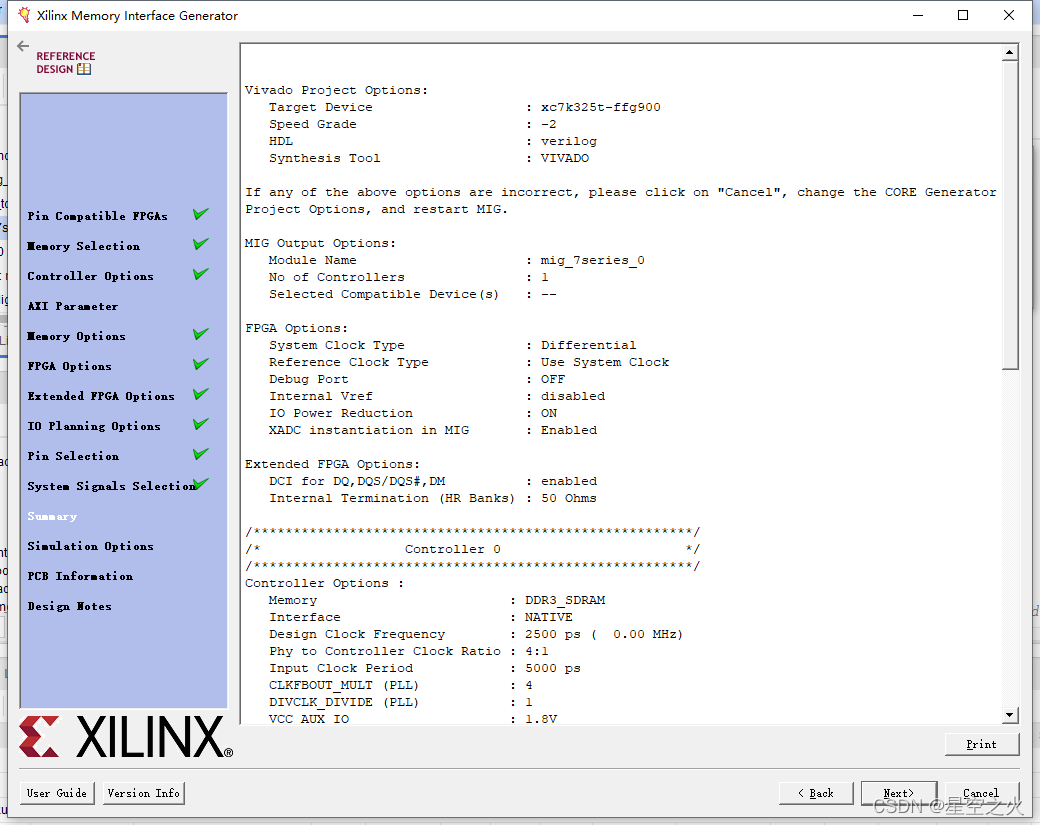Minimize the Memory Interface Generator window
1040x825 pixels.
click(918, 15)
